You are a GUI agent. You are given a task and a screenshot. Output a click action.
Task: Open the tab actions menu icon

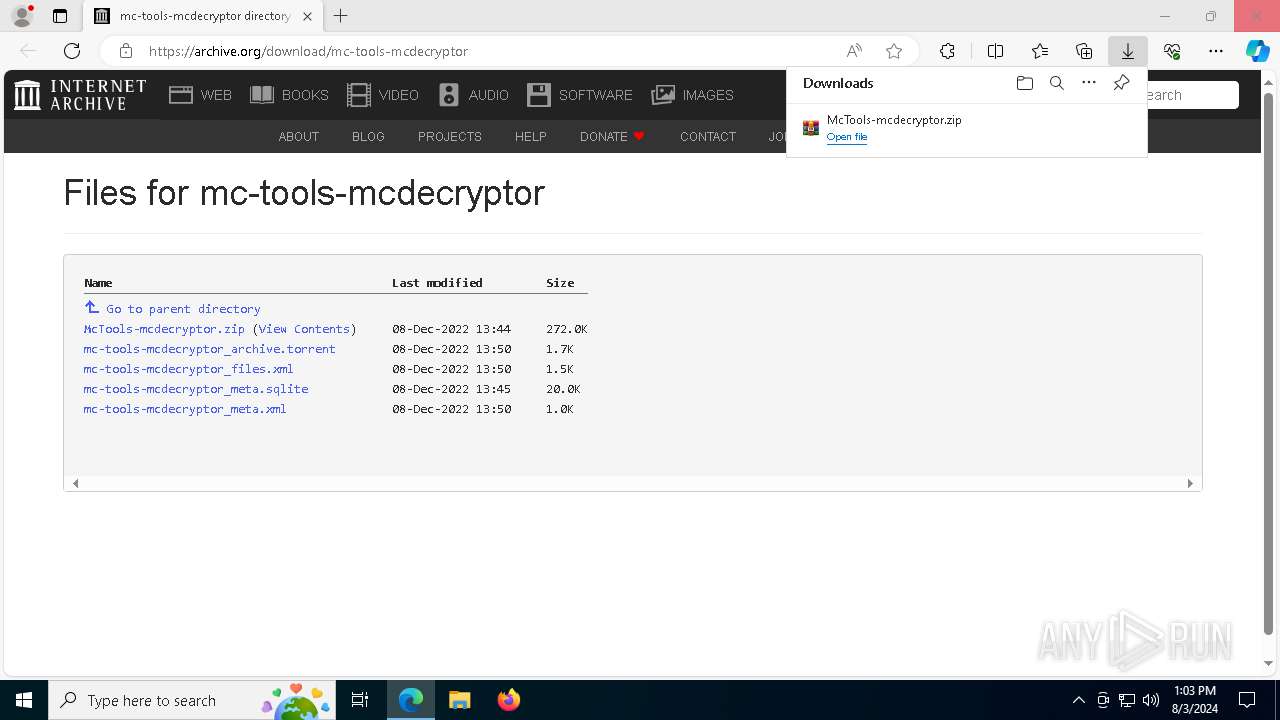(60, 16)
